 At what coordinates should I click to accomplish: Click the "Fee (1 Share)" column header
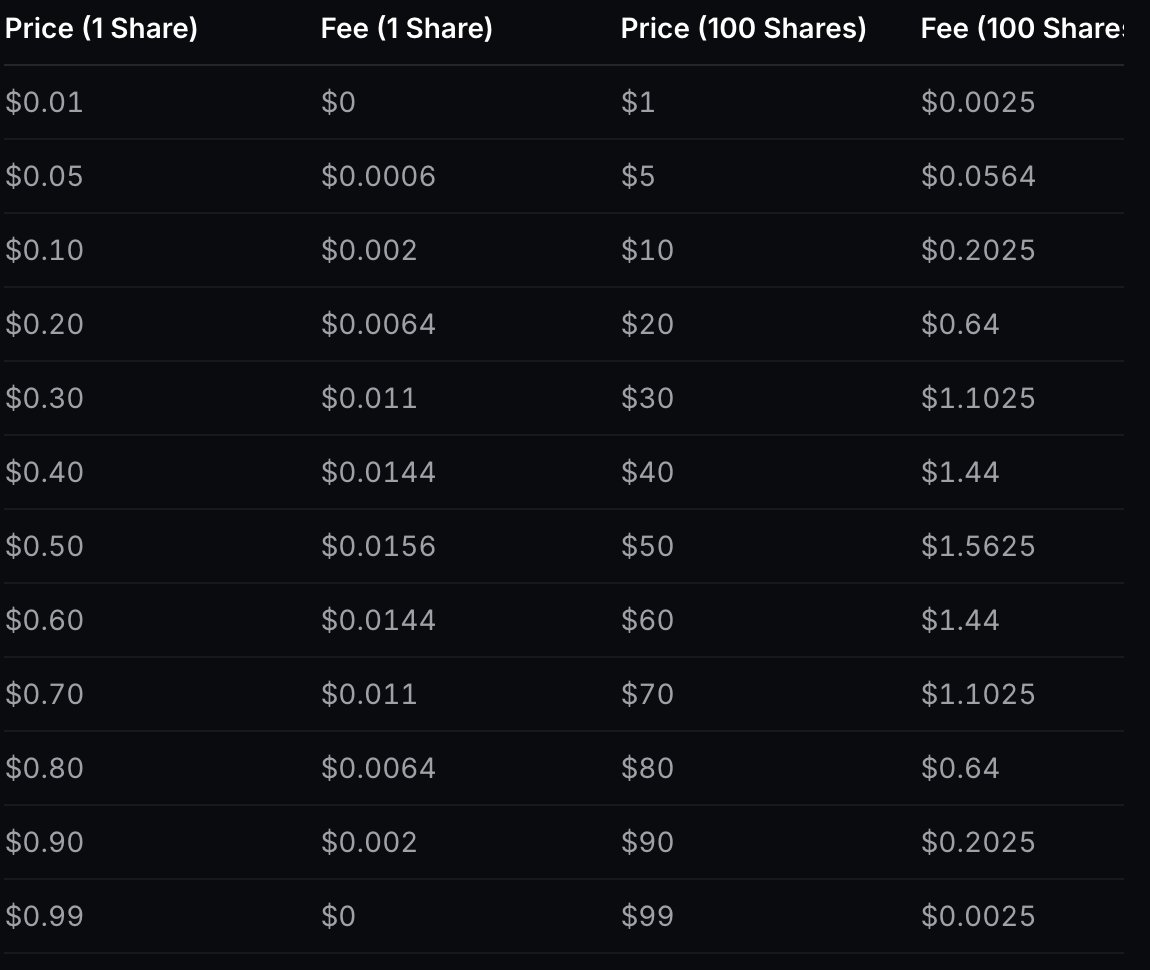tap(406, 29)
